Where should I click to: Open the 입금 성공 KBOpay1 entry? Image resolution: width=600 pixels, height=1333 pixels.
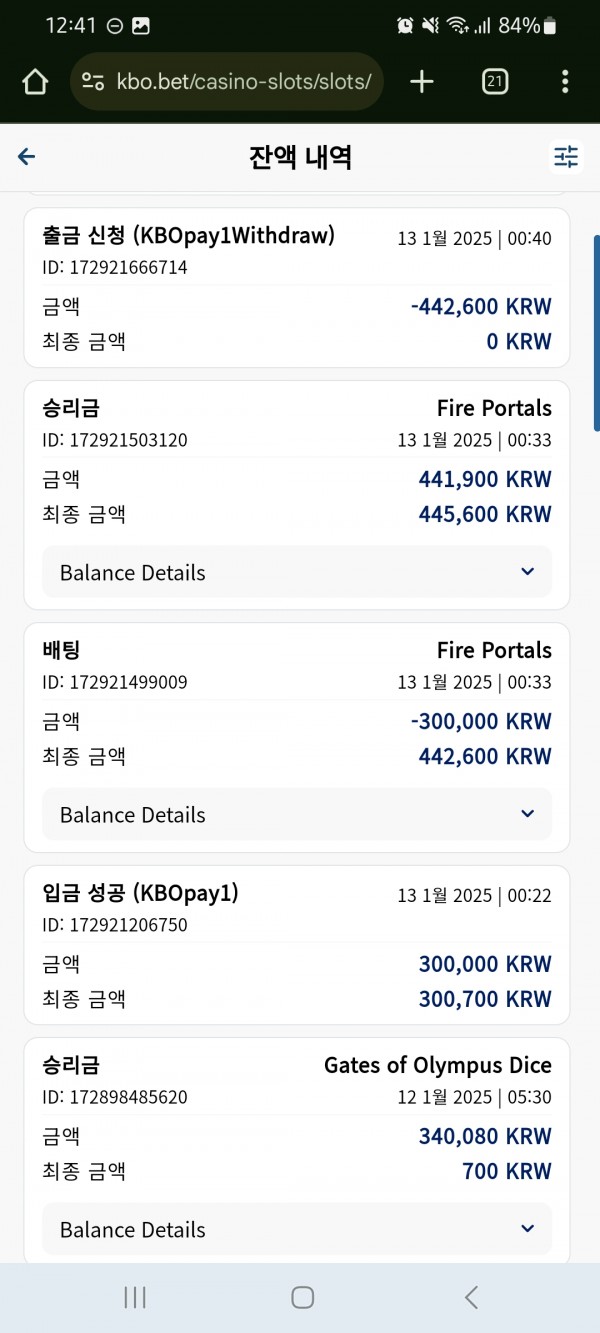(297, 945)
